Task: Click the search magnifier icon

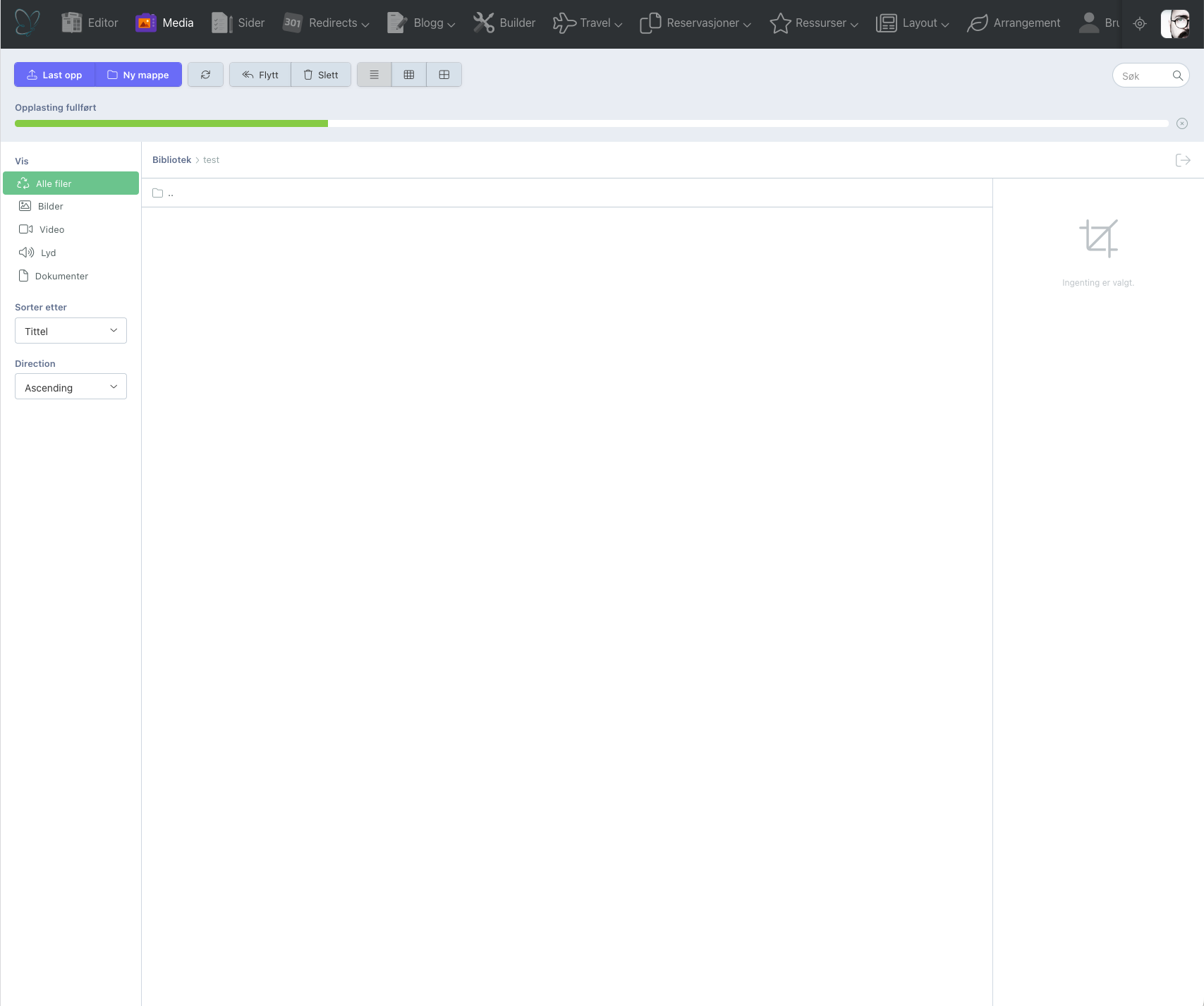Action: pyautogui.click(x=1177, y=75)
